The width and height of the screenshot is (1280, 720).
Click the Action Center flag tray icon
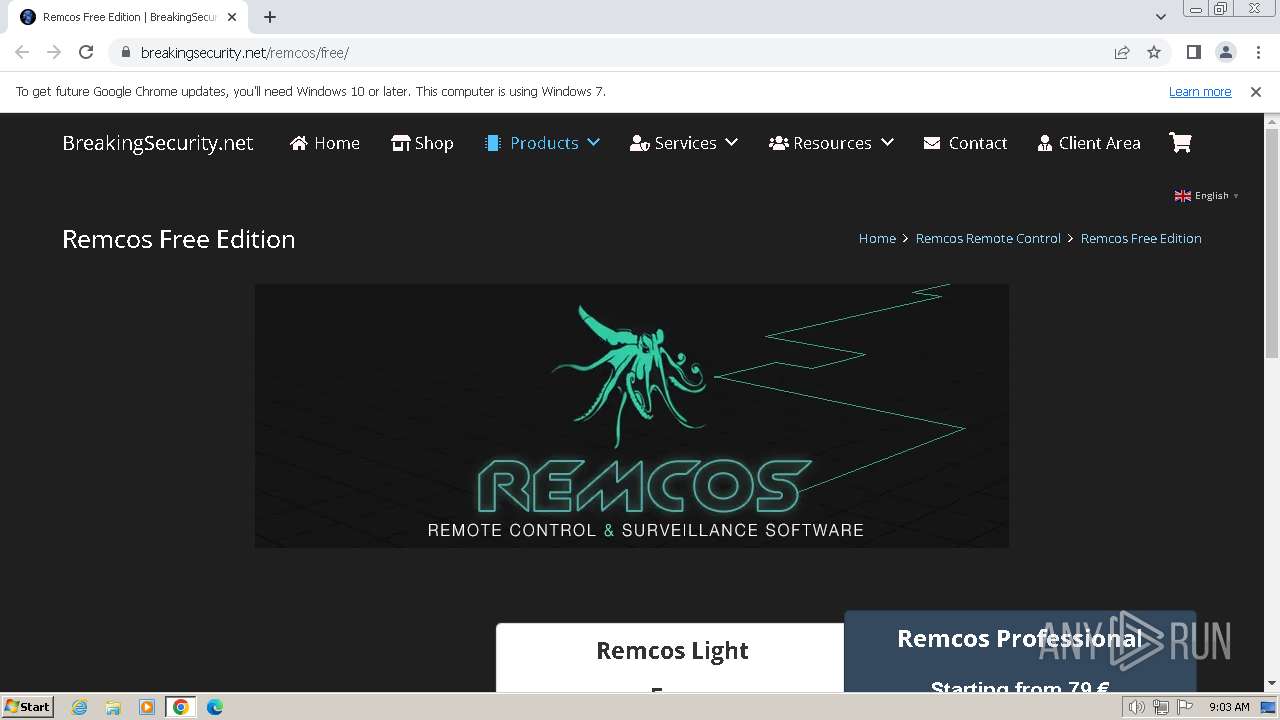(x=1185, y=707)
